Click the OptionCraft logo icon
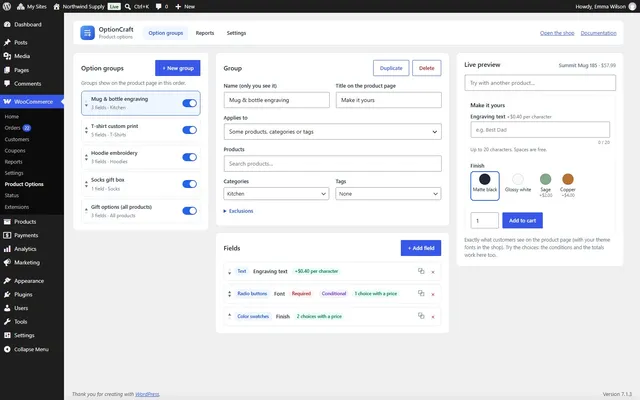Screen dimensions: 640x400 pyautogui.click(x=87, y=33)
